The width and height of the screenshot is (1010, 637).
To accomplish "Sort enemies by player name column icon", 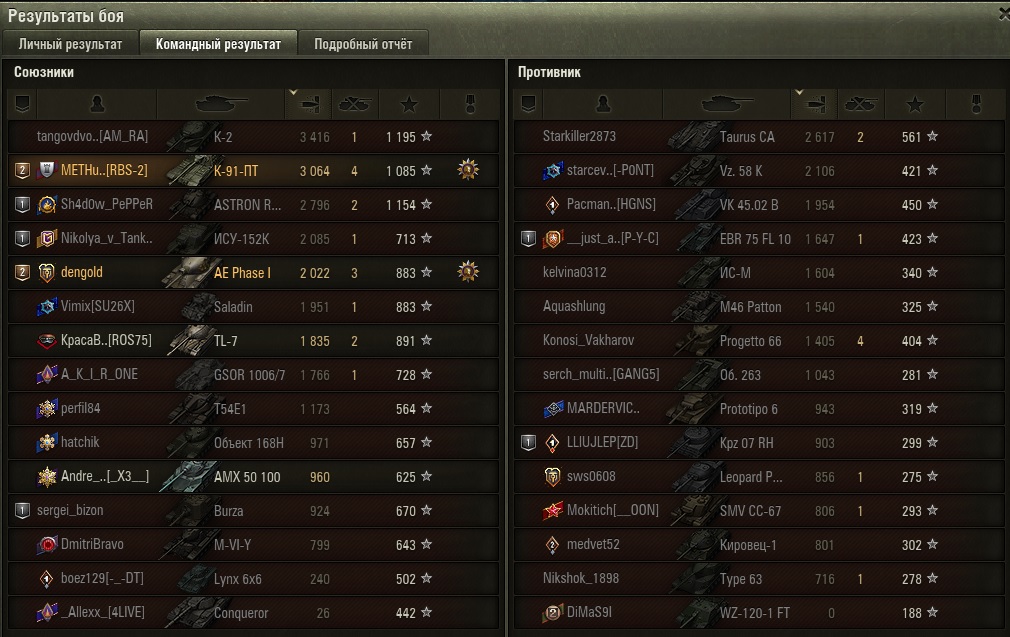I will [603, 104].
